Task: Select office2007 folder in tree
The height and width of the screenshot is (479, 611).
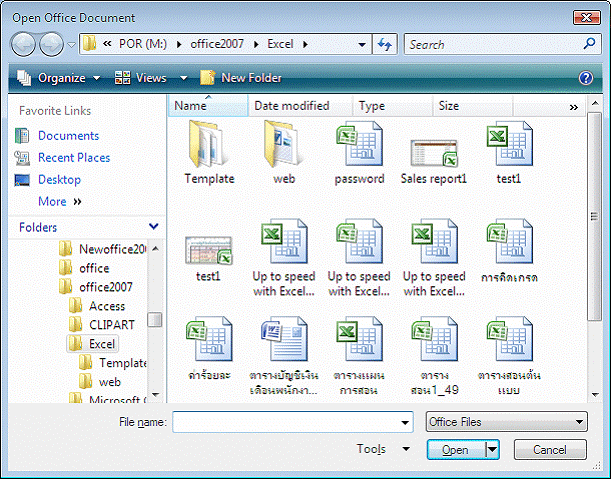Action: point(96,287)
